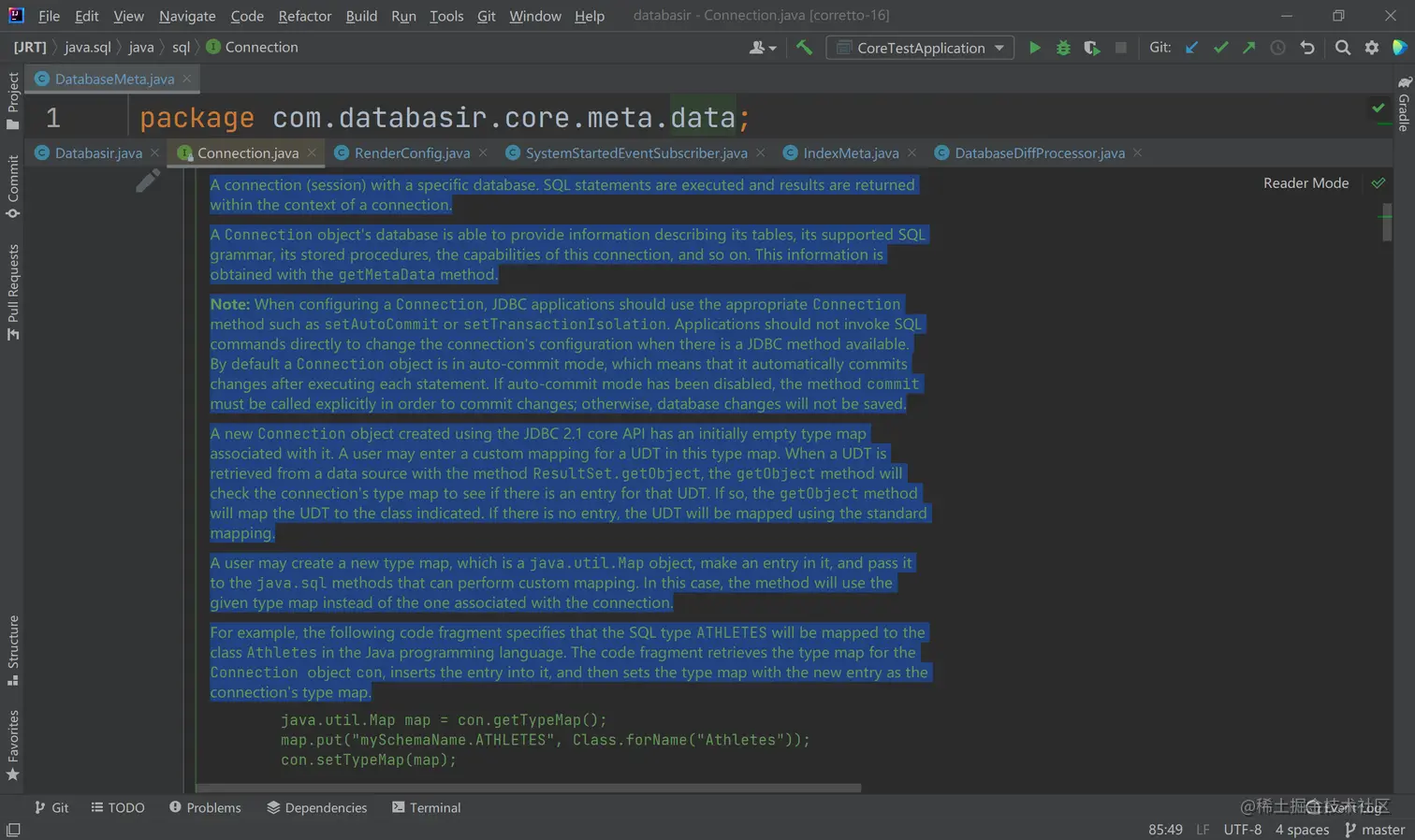Run CoreTestApplication with the green play icon

pos(1034,48)
